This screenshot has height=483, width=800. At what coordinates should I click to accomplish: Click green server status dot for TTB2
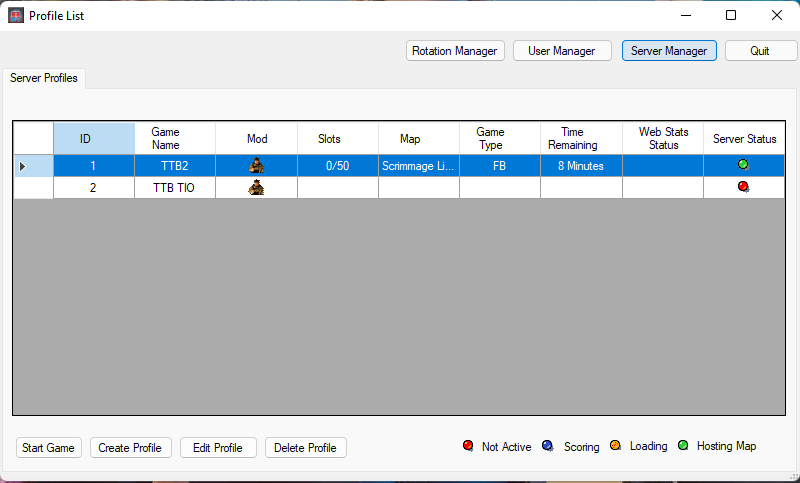pyautogui.click(x=743, y=164)
